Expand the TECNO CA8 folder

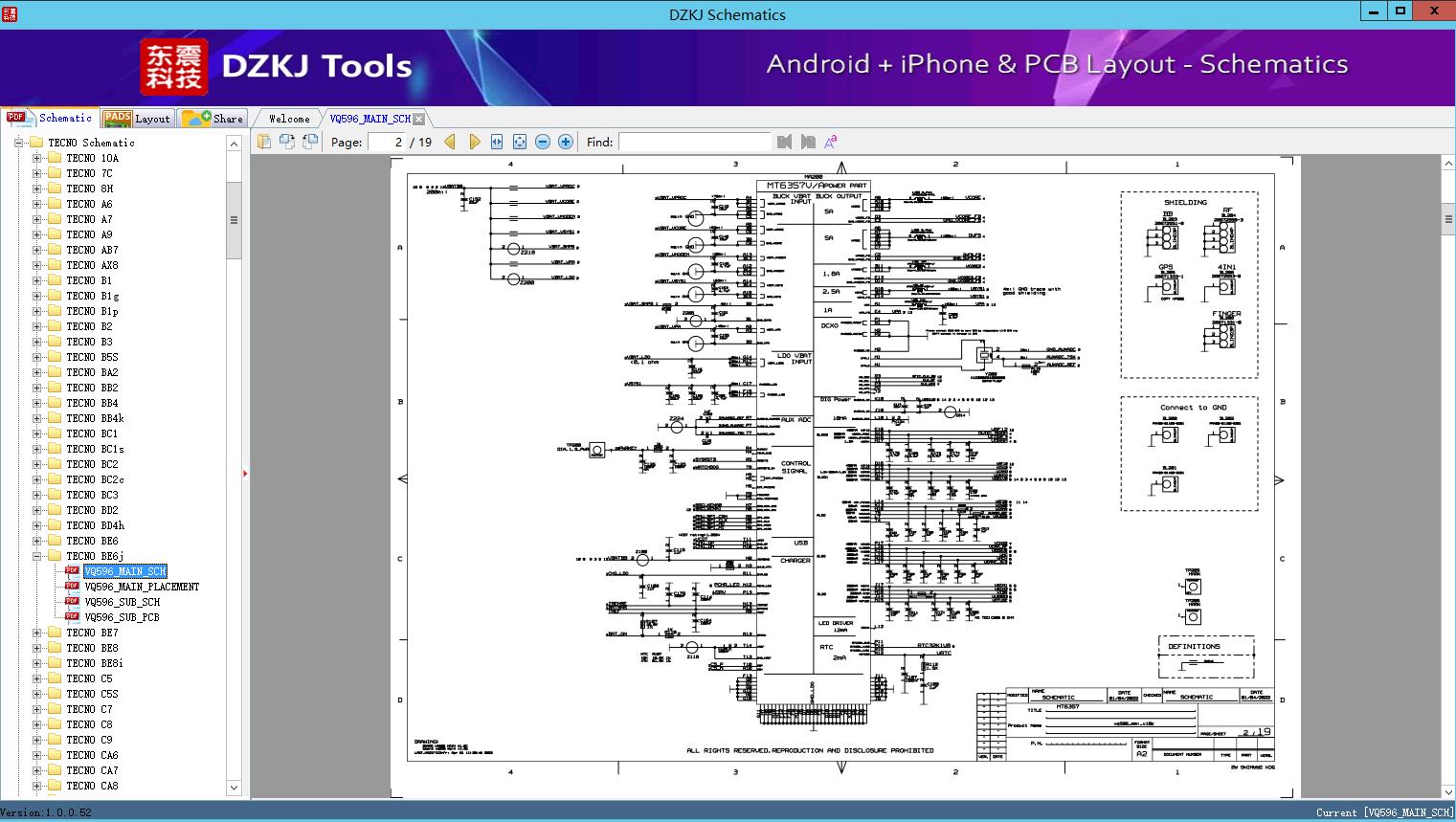pyautogui.click(x=36, y=786)
